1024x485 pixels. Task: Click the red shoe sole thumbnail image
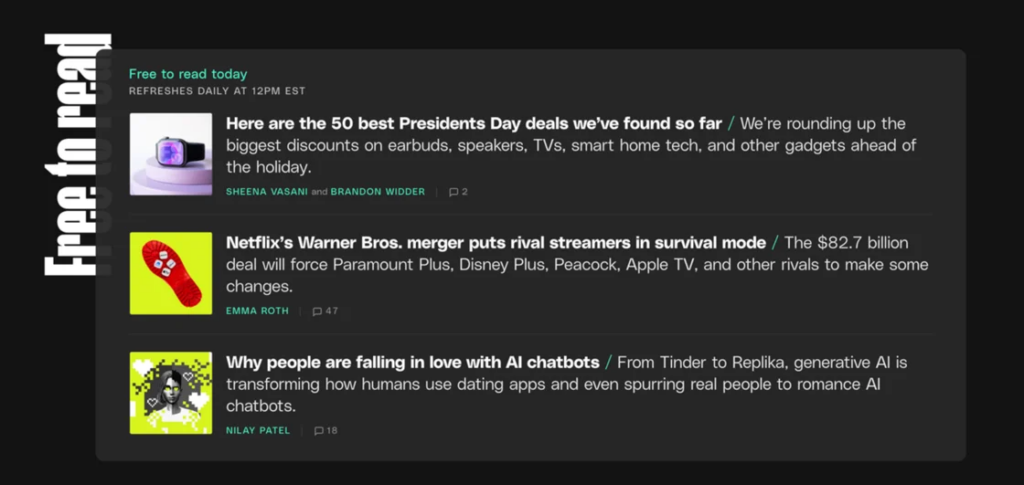(170, 273)
